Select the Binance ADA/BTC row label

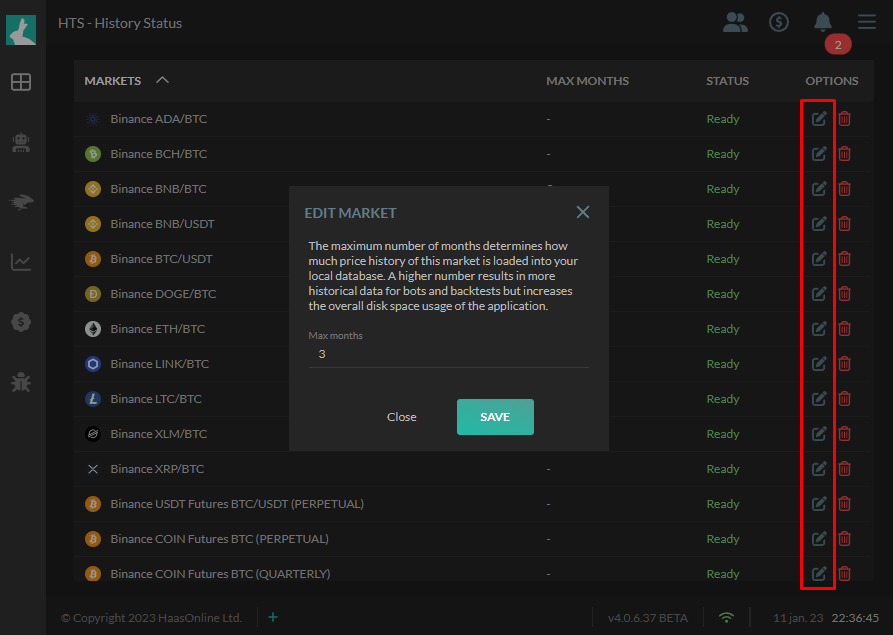point(158,118)
